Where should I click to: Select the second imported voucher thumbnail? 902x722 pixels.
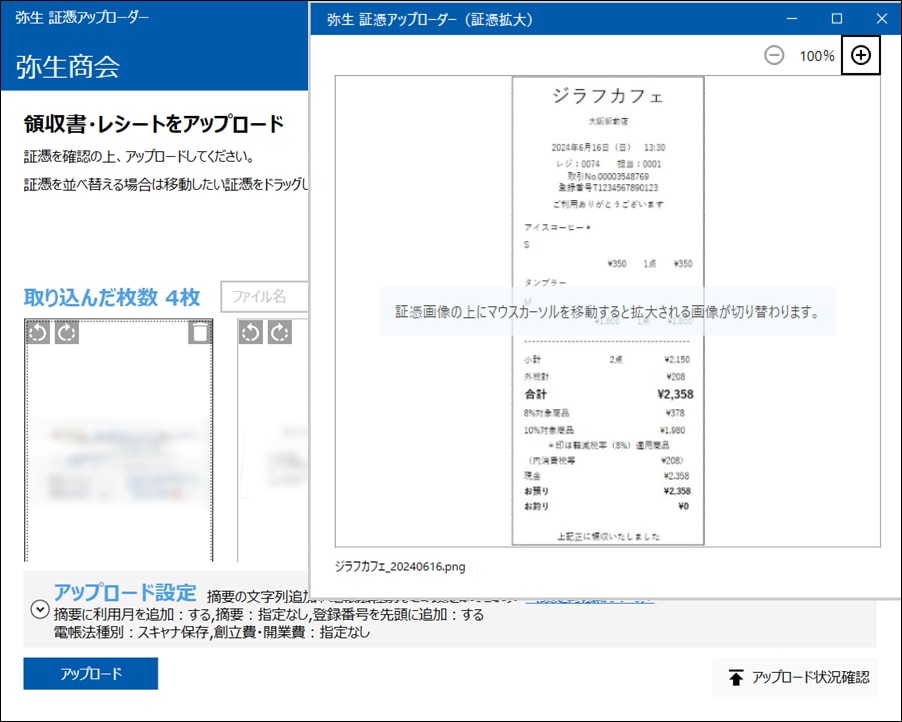(x=272, y=450)
